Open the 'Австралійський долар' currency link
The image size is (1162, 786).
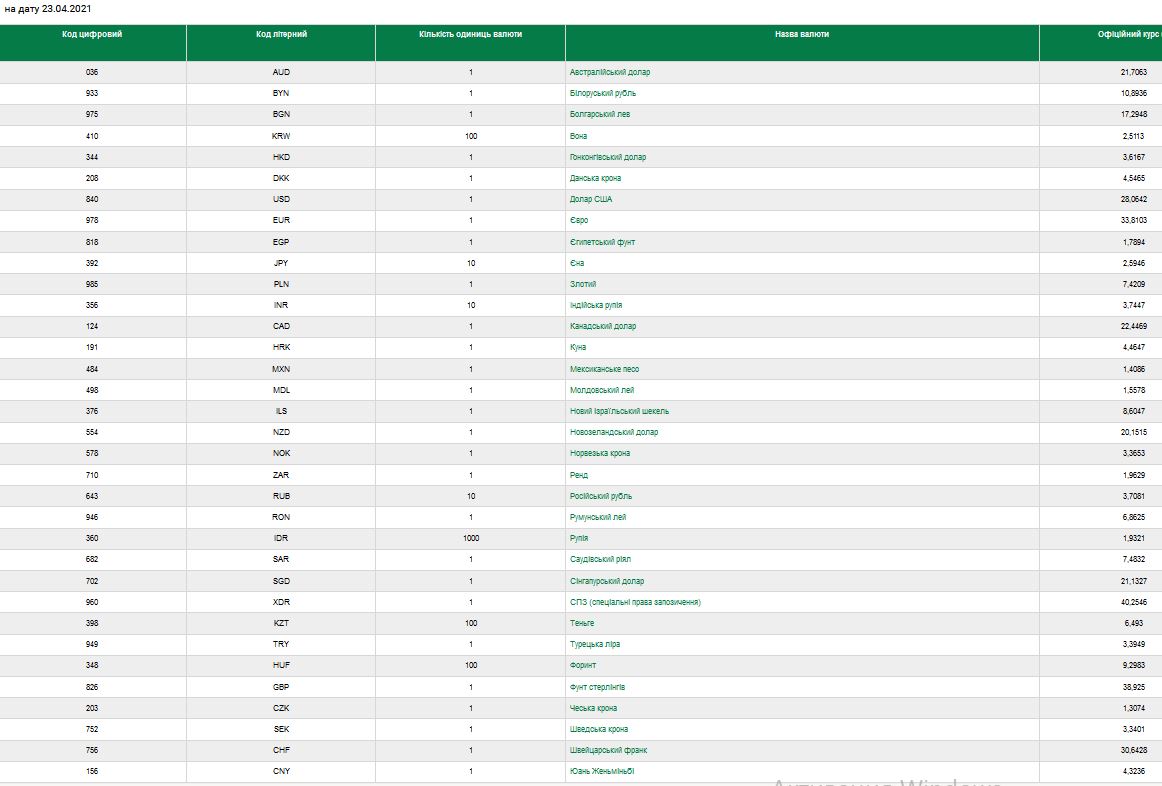[x=609, y=72]
